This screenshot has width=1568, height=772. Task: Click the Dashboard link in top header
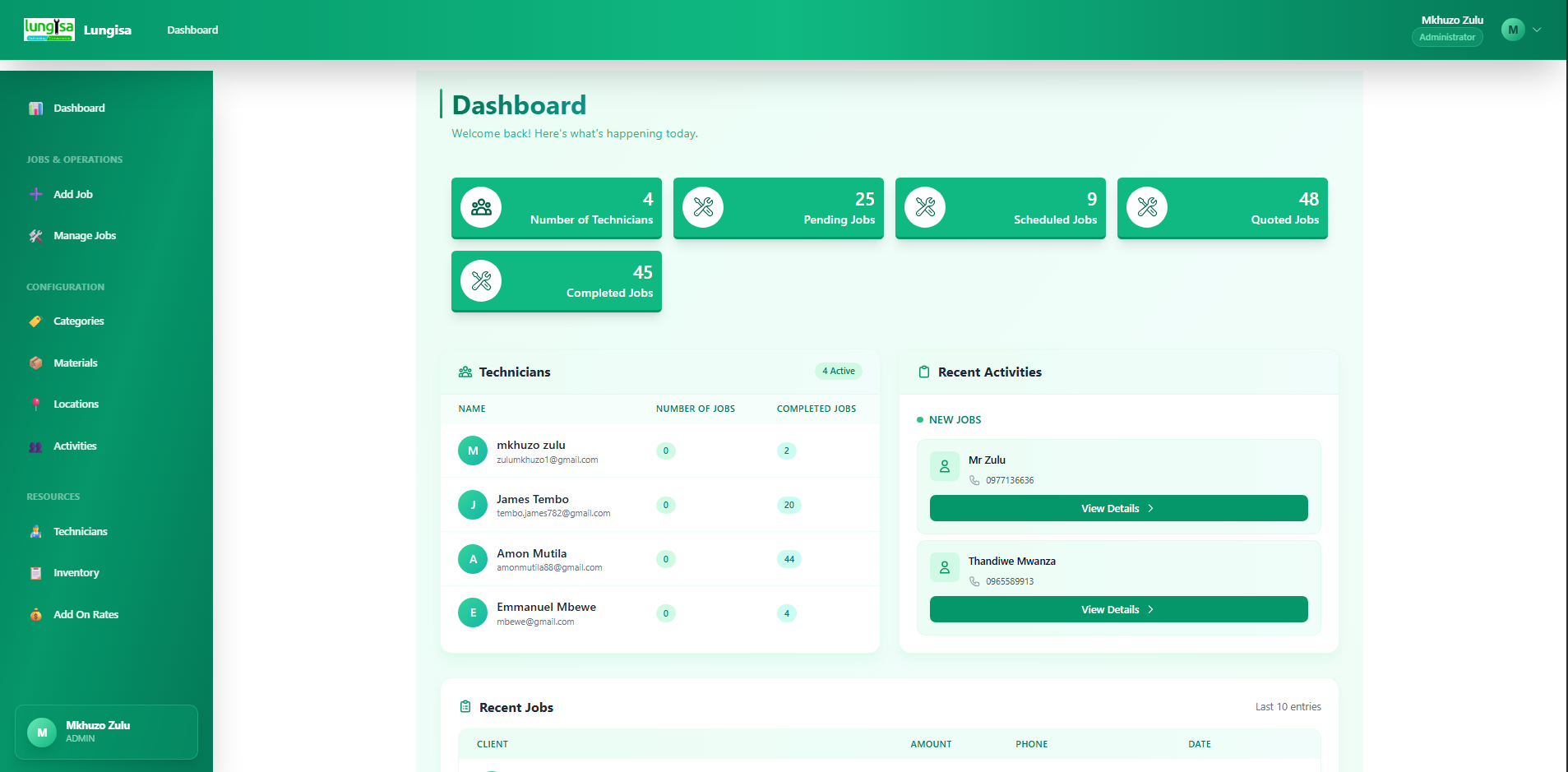point(192,30)
